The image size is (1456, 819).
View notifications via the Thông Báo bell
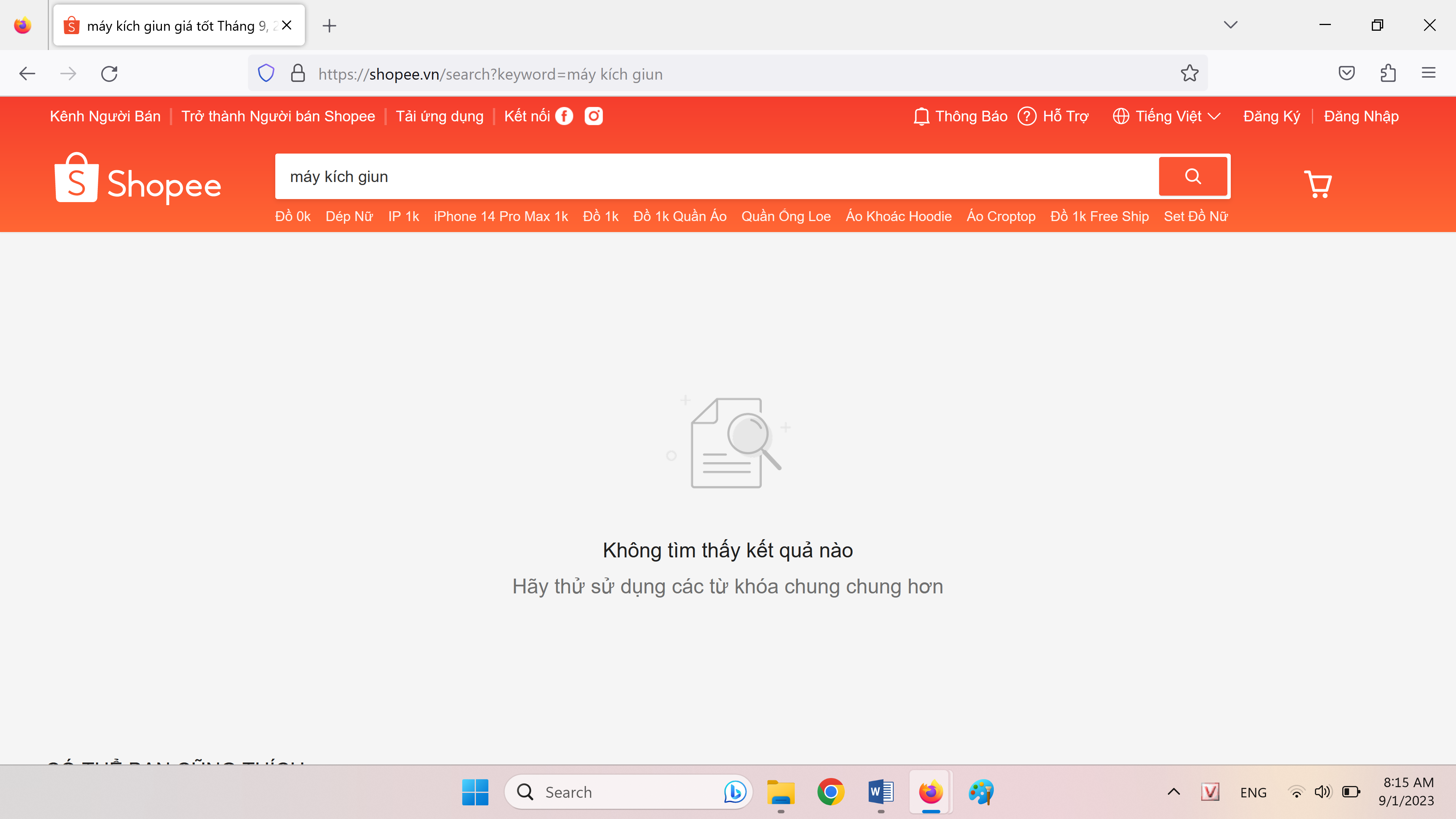tap(960, 116)
